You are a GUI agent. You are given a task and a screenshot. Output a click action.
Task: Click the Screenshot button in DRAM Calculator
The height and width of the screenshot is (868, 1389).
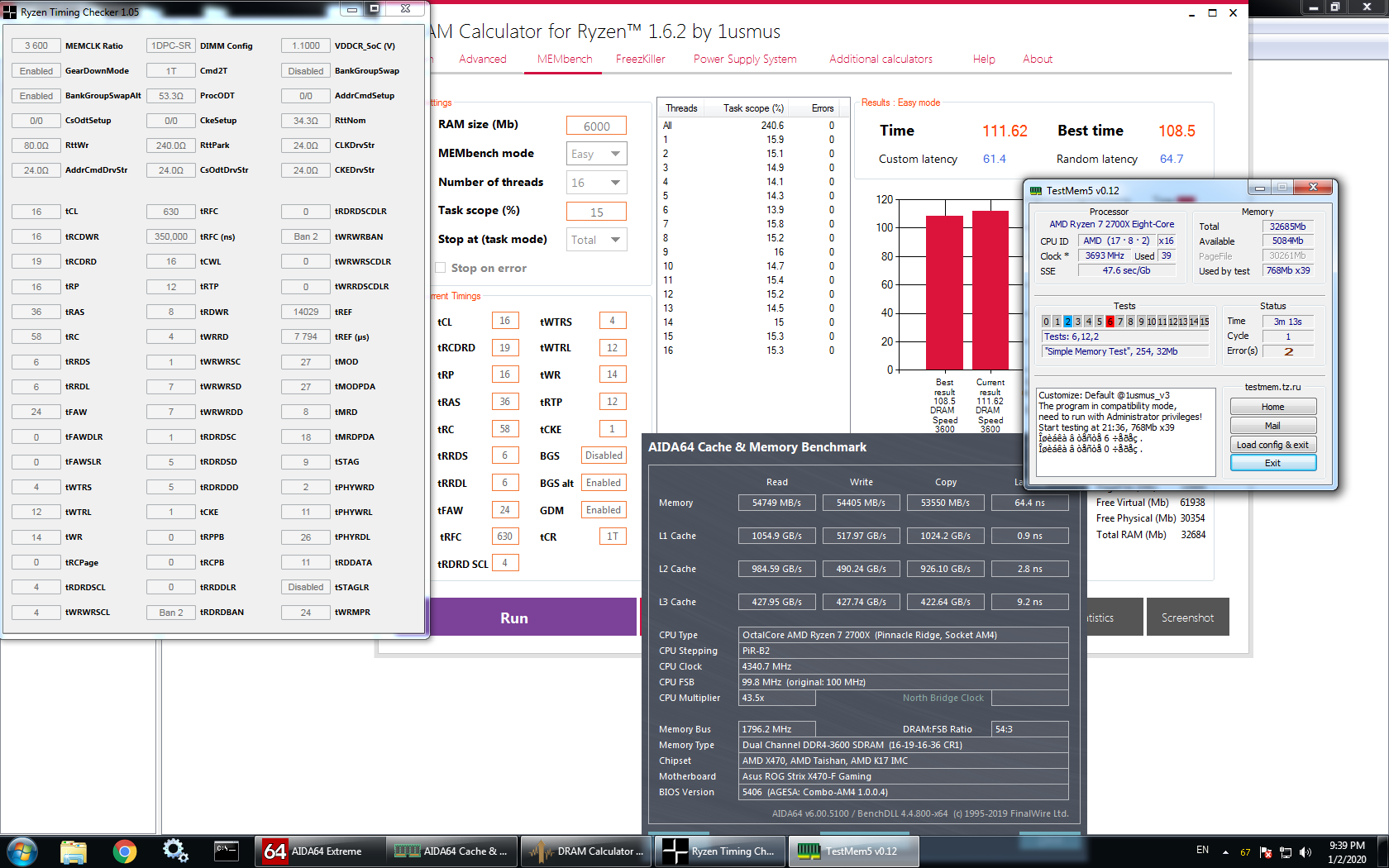click(x=1188, y=617)
